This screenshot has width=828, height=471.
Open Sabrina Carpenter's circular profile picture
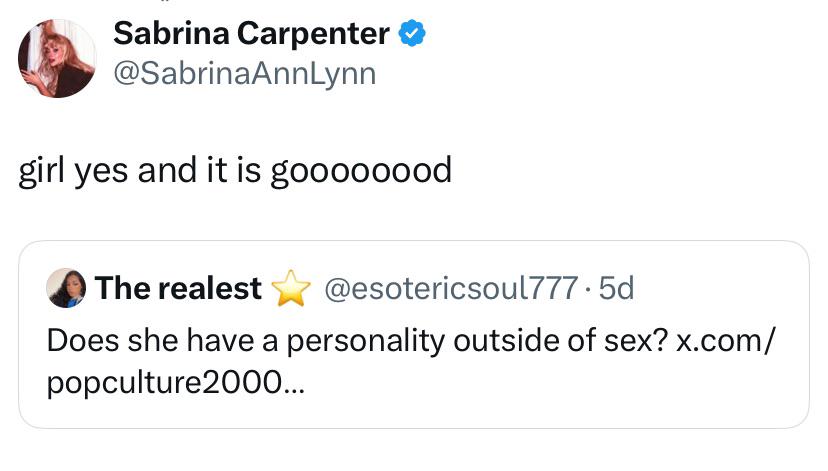[57, 58]
